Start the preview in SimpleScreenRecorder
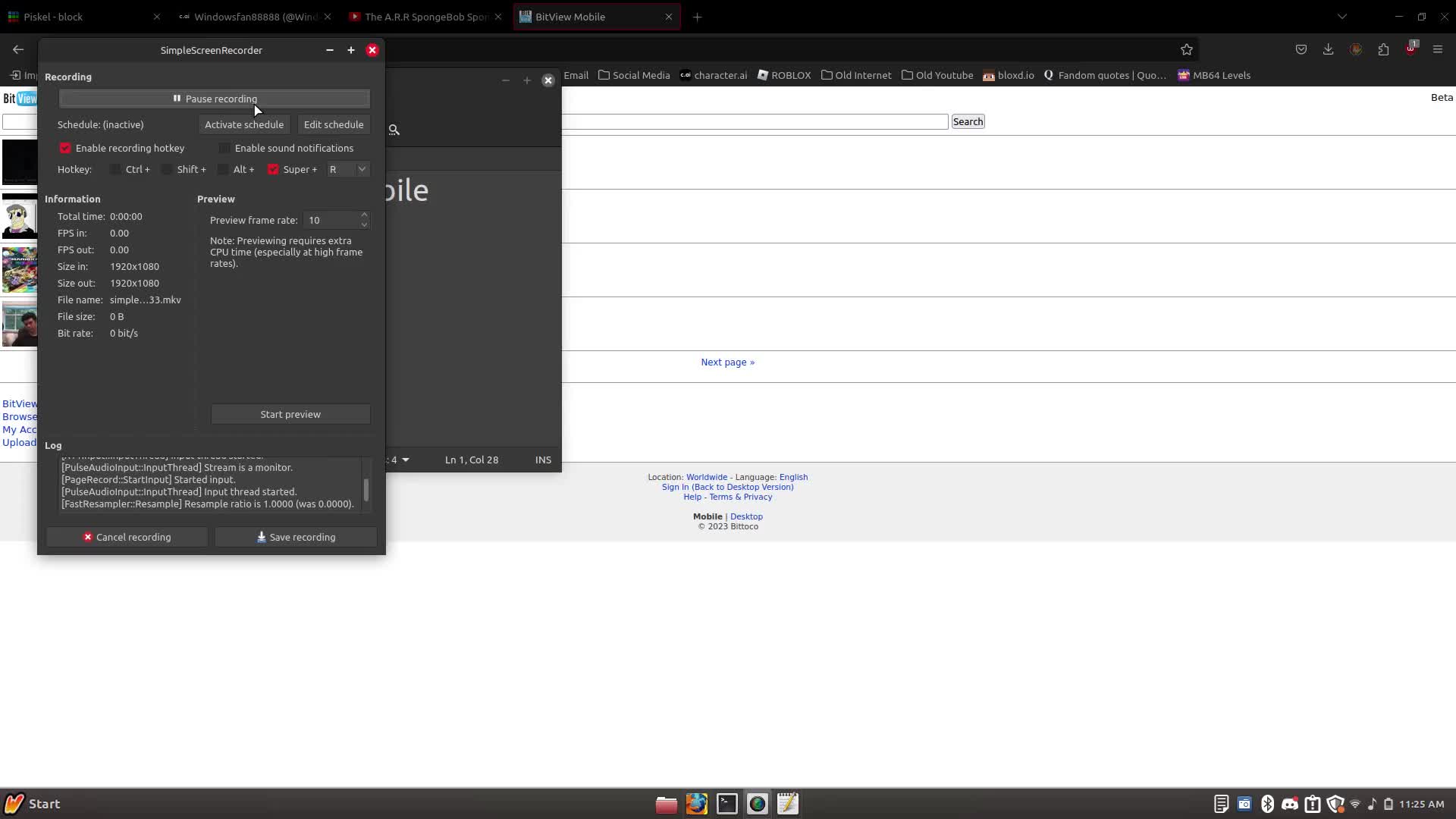The image size is (1456, 819). (x=290, y=414)
